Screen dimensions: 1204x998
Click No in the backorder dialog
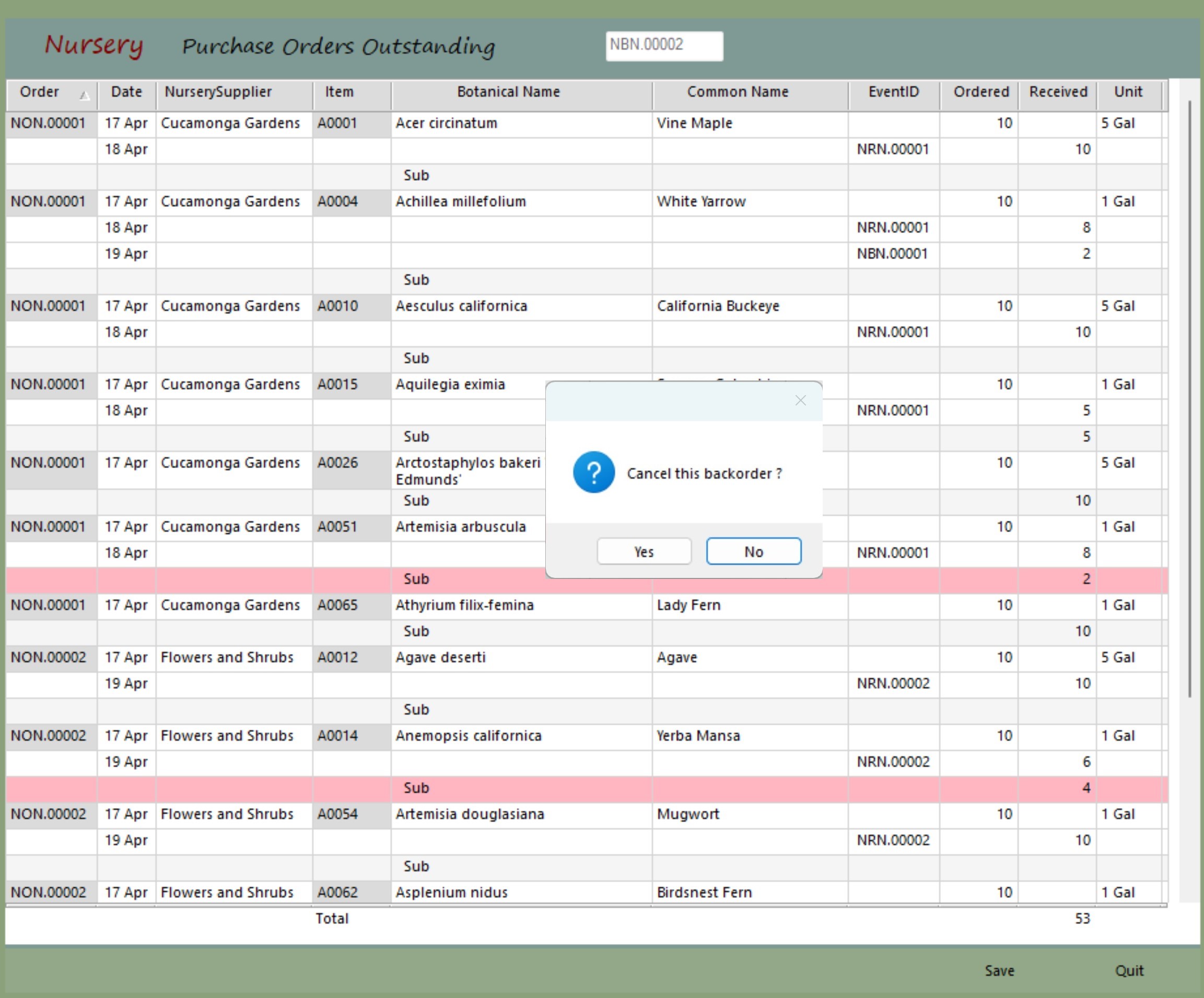[753, 551]
